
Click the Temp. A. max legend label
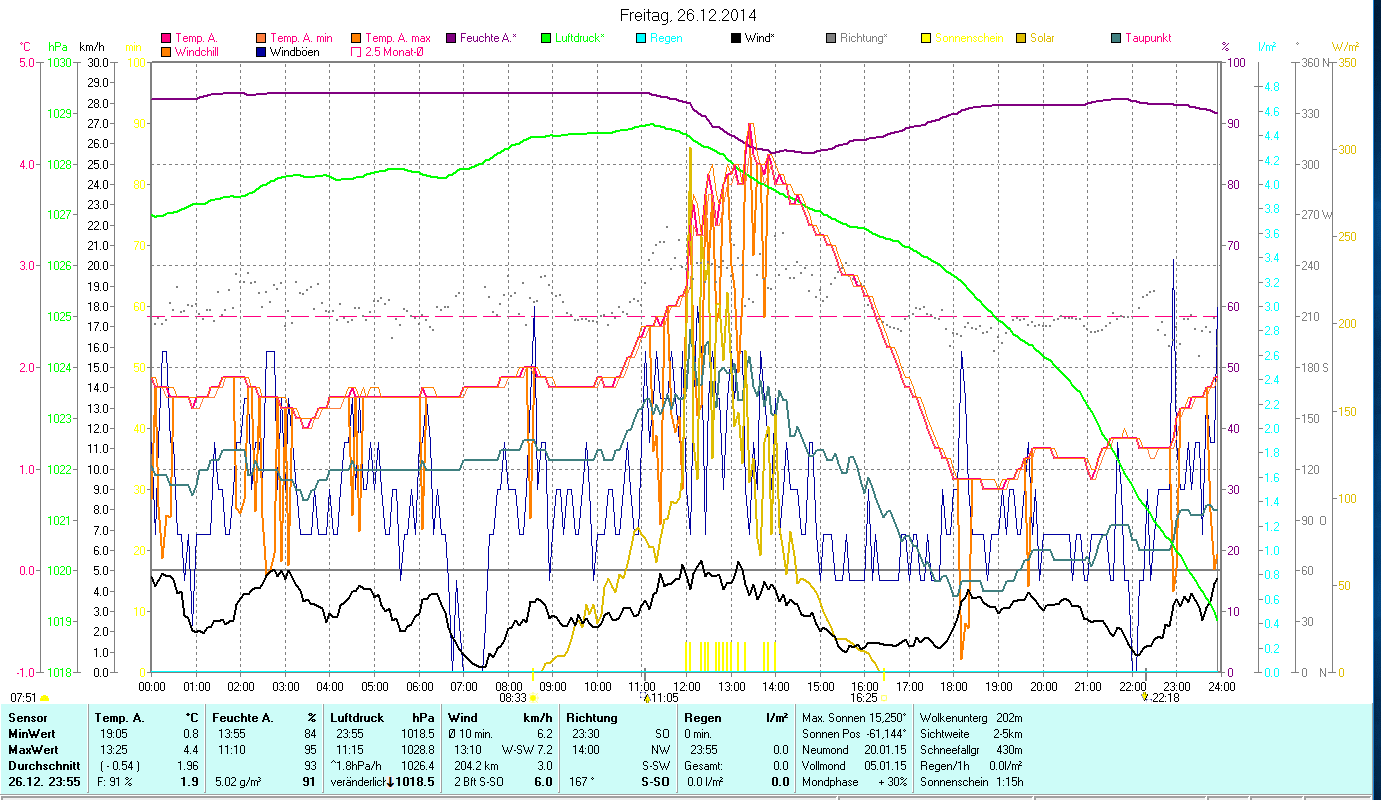[398, 38]
